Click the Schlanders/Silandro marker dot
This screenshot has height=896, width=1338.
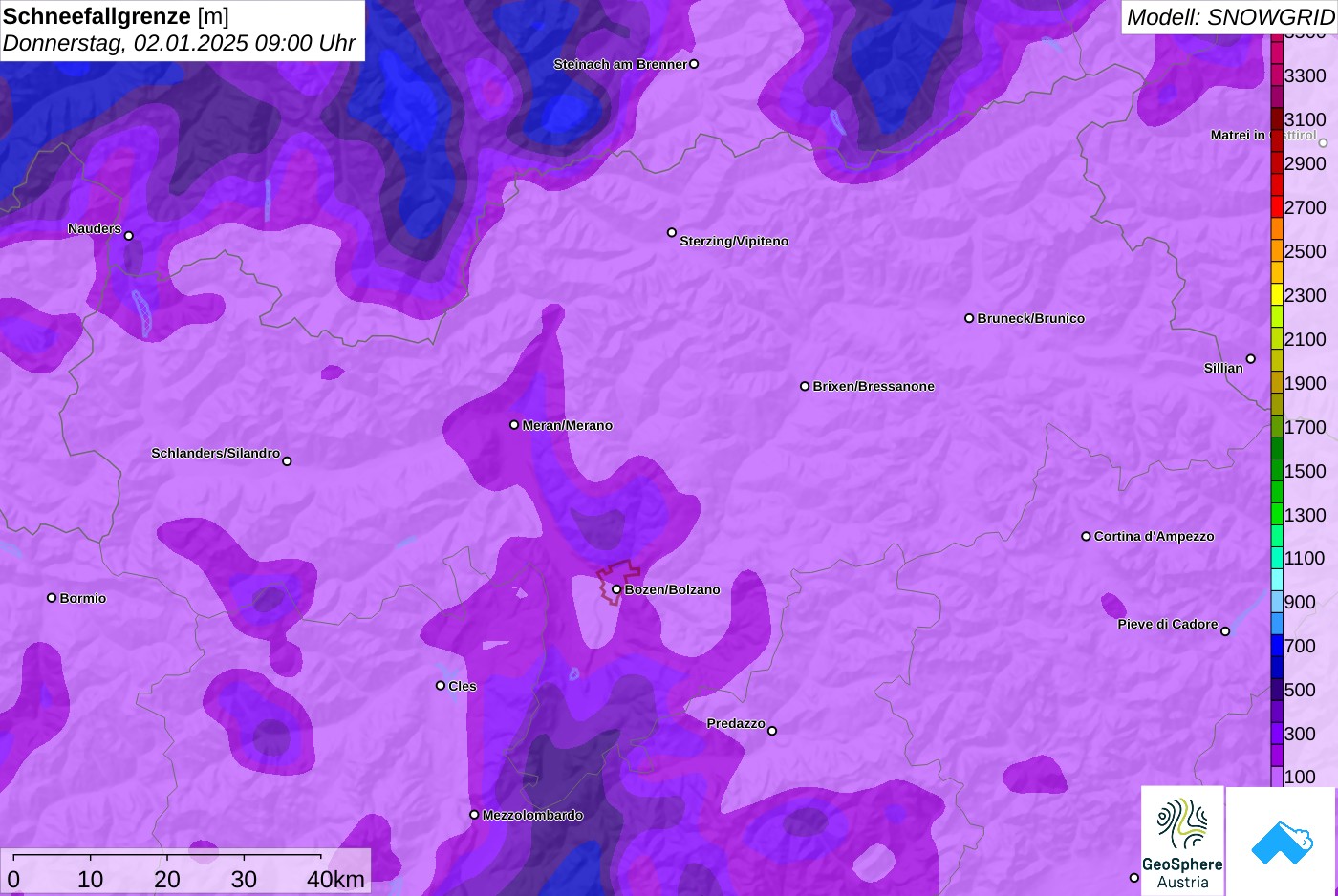click(x=287, y=461)
